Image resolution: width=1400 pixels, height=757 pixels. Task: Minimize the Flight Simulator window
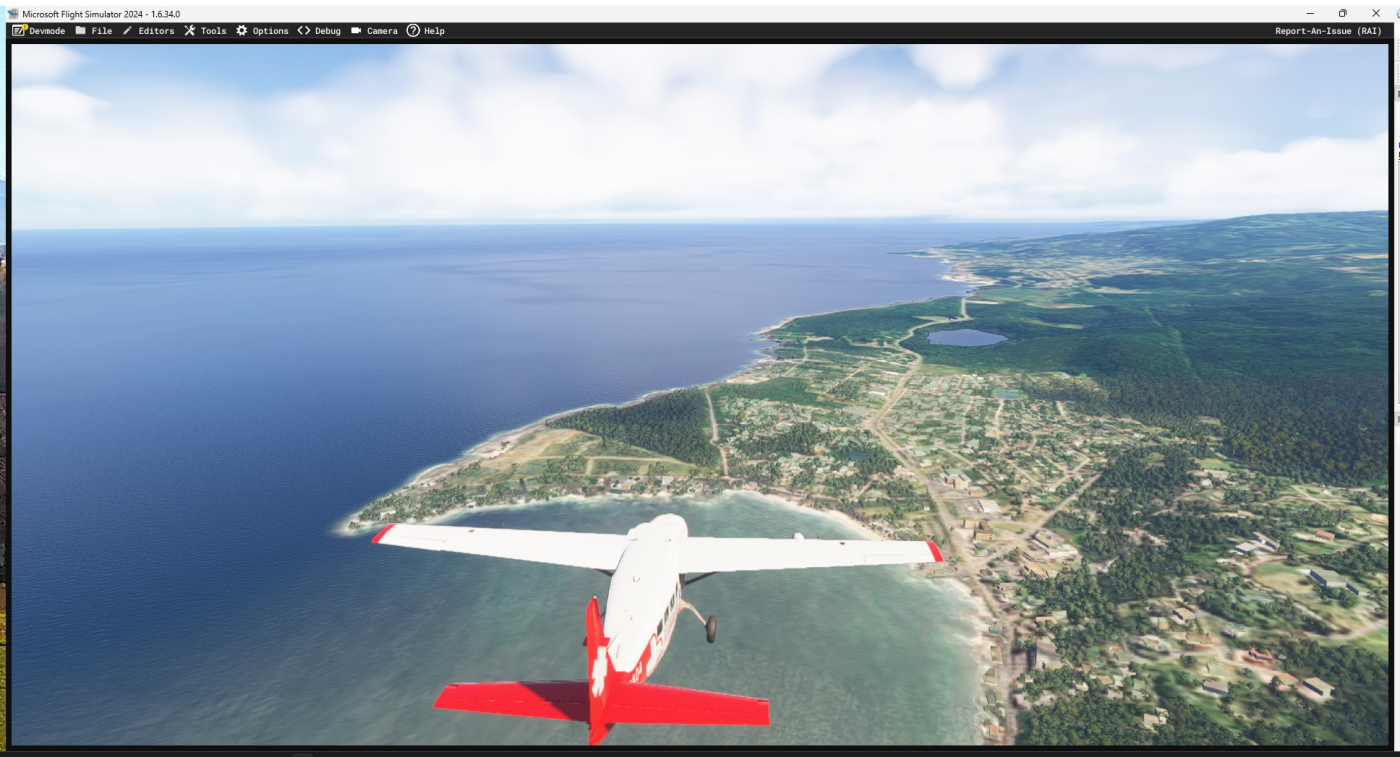1310,13
